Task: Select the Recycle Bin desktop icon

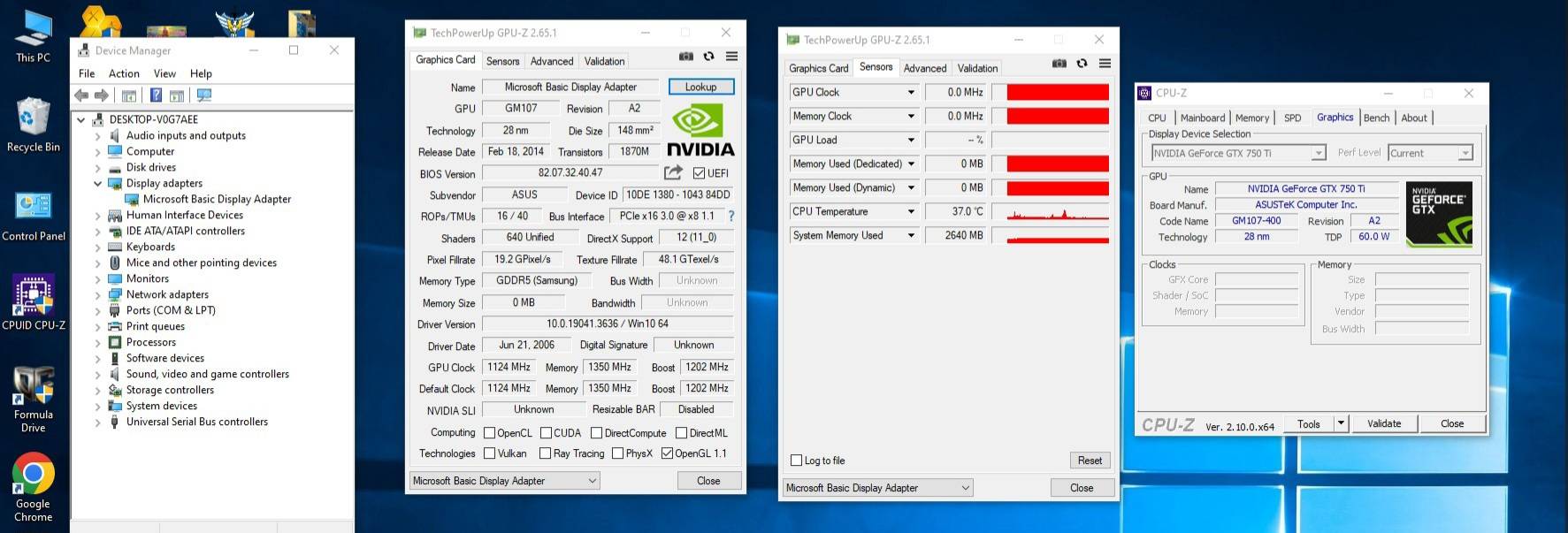Action: tap(34, 125)
